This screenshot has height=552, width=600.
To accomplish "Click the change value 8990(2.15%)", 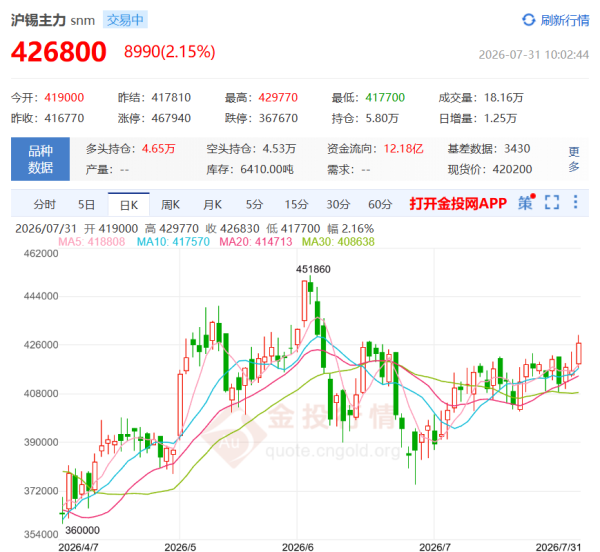I will (170, 52).
